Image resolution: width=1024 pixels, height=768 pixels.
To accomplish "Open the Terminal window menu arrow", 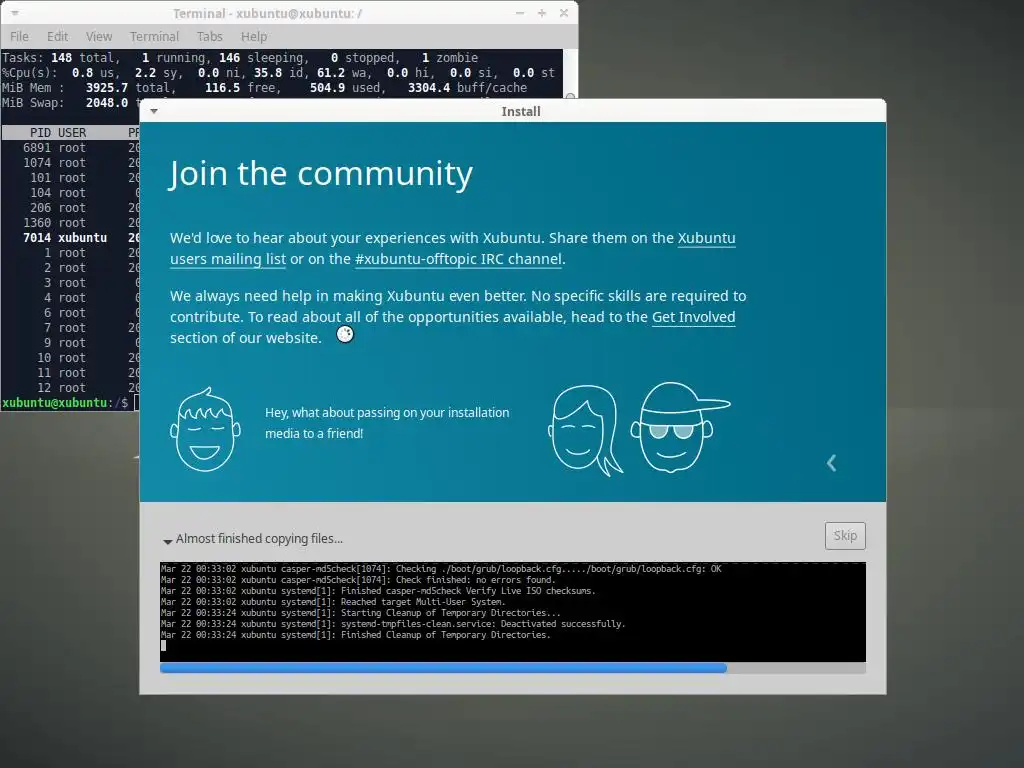I will pyautogui.click(x=14, y=12).
